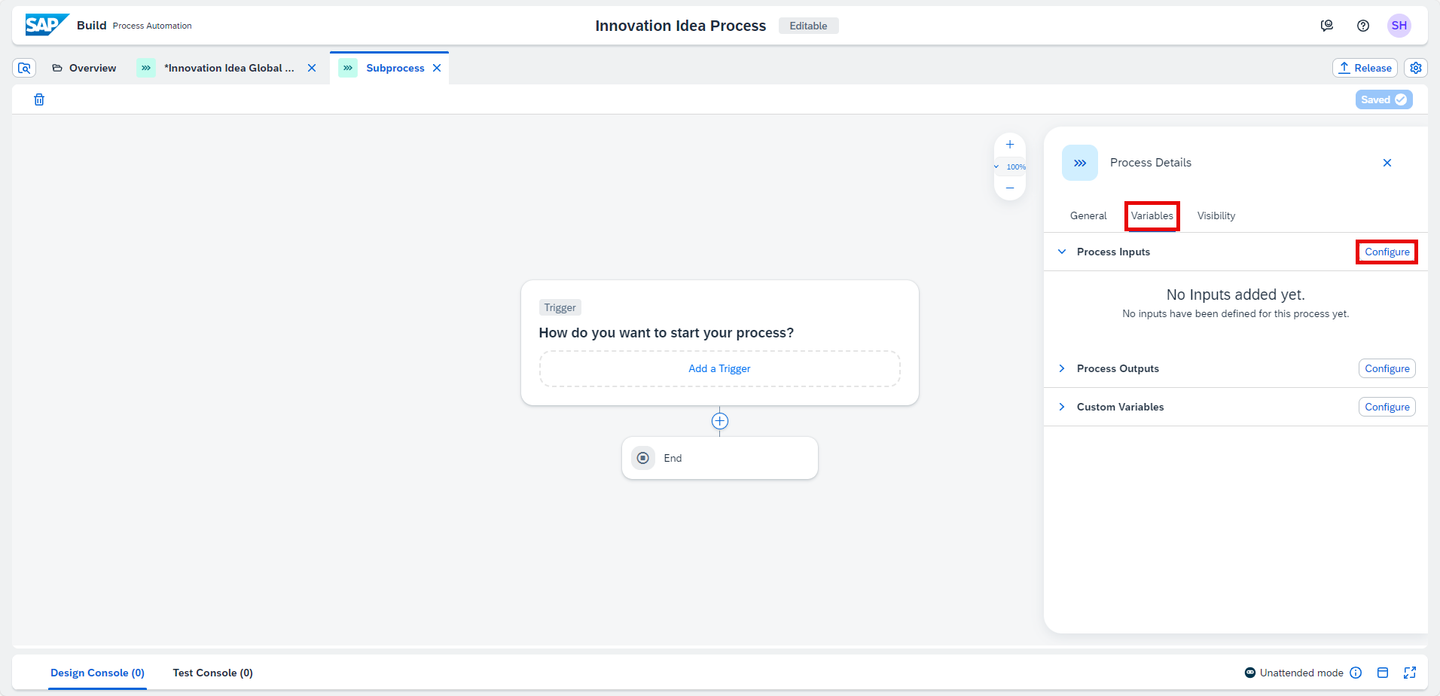Viewport: 1440px width, 696px height.
Task: Switch to Test Console tab
Action: pyautogui.click(x=213, y=673)
